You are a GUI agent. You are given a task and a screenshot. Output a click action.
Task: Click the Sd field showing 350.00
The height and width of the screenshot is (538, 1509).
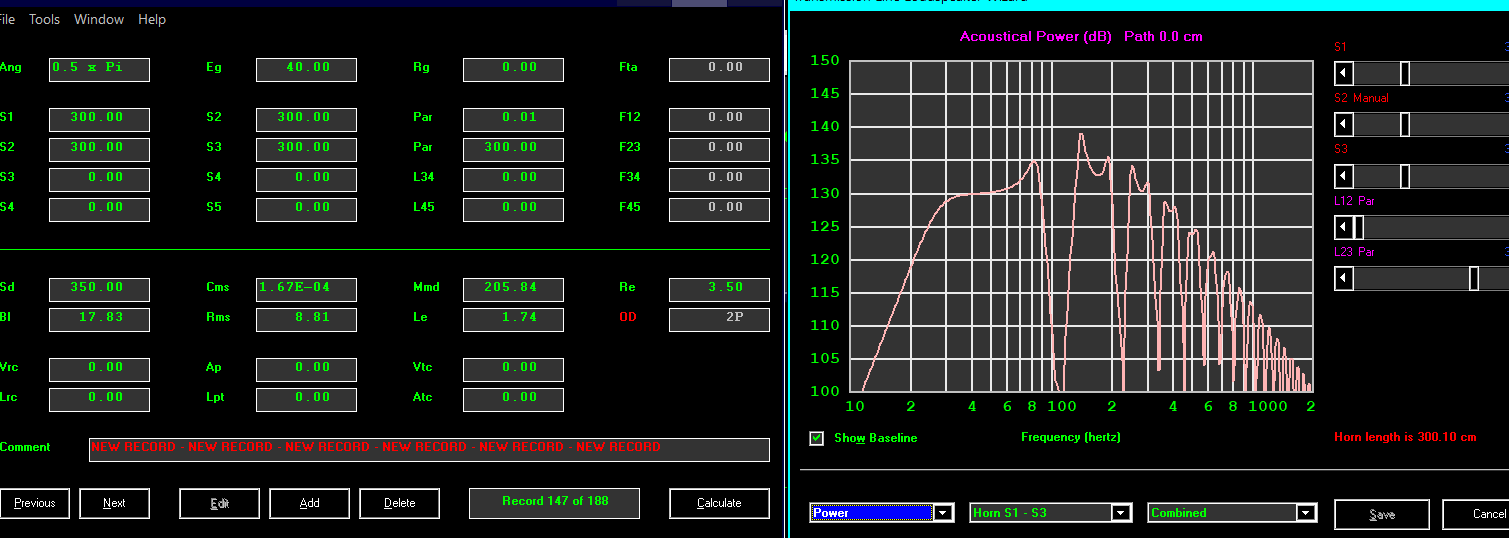[100, 289]
